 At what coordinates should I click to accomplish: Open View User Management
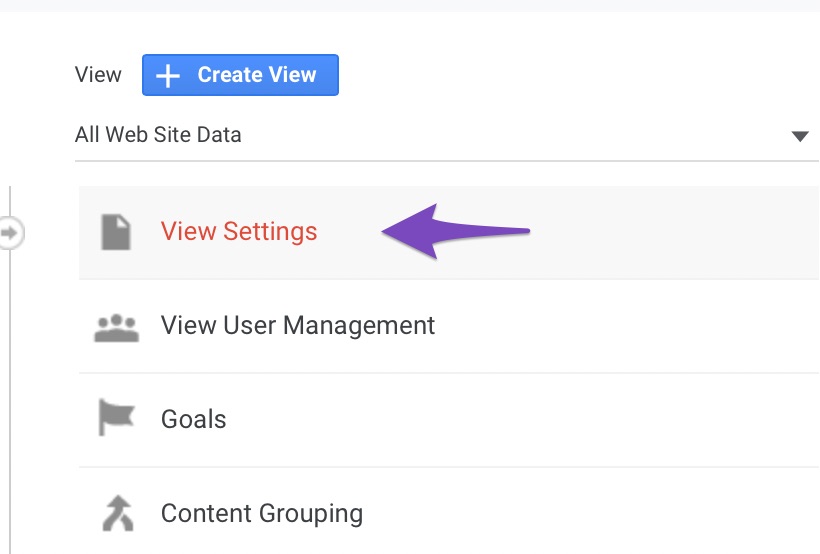pos(298,326)
